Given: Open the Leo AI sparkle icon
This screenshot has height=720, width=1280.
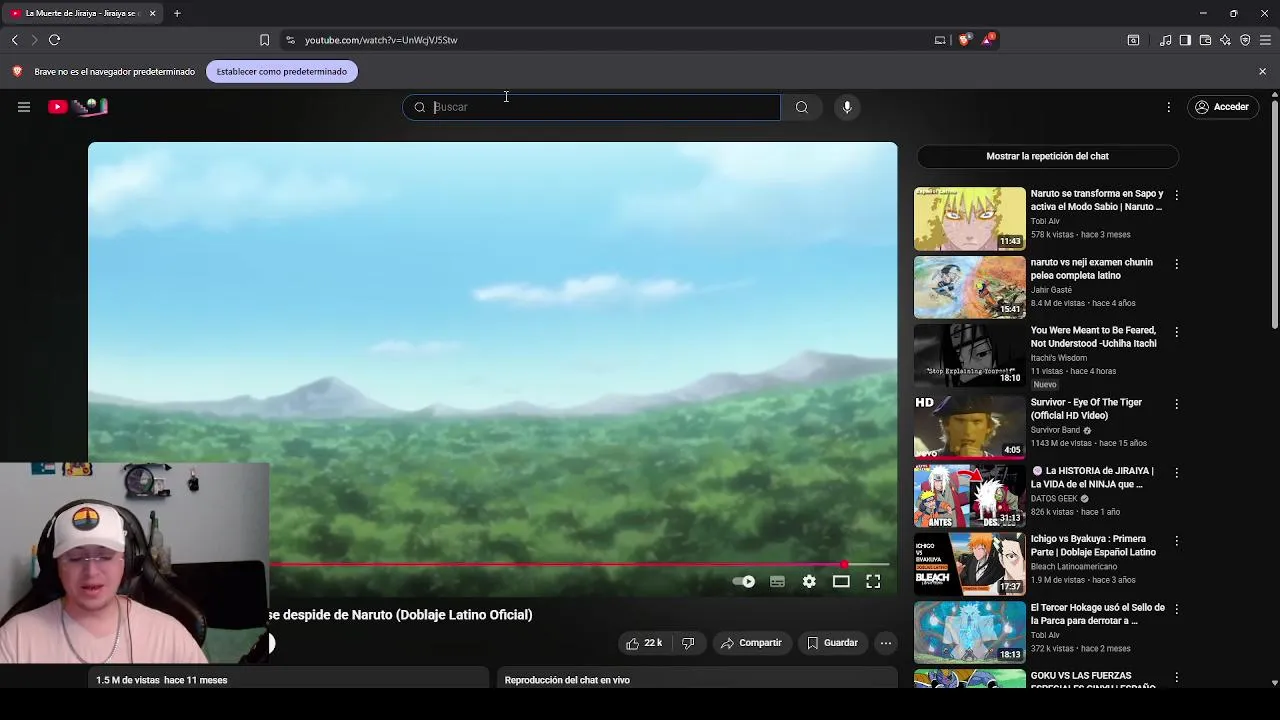Looking at the screenshot, I should [x=1225, y=40].
